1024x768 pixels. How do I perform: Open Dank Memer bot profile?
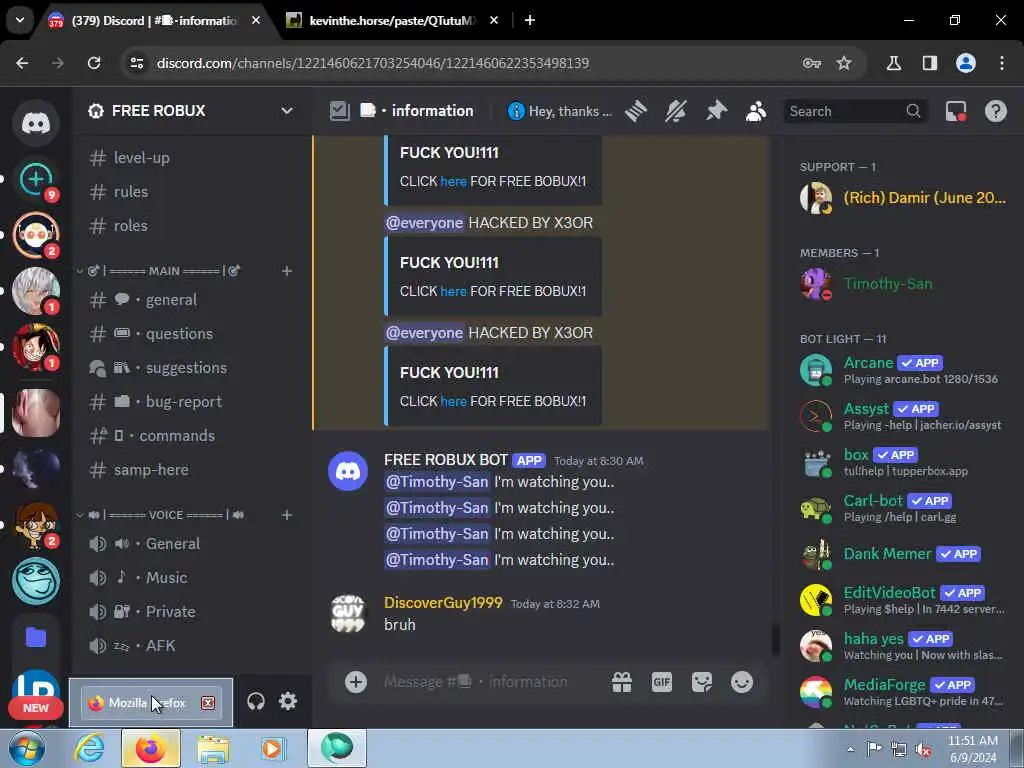tap(904, 554)
